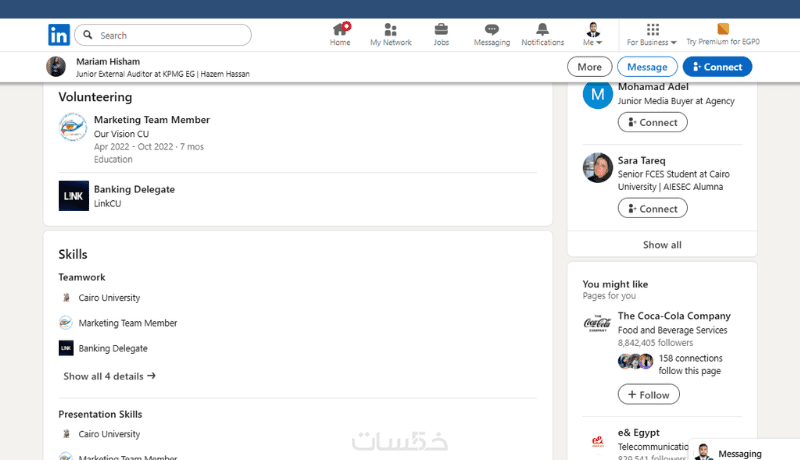Click the Premium gold square icon
This screenshot has height=460, width=800.
tap(723, 29)
